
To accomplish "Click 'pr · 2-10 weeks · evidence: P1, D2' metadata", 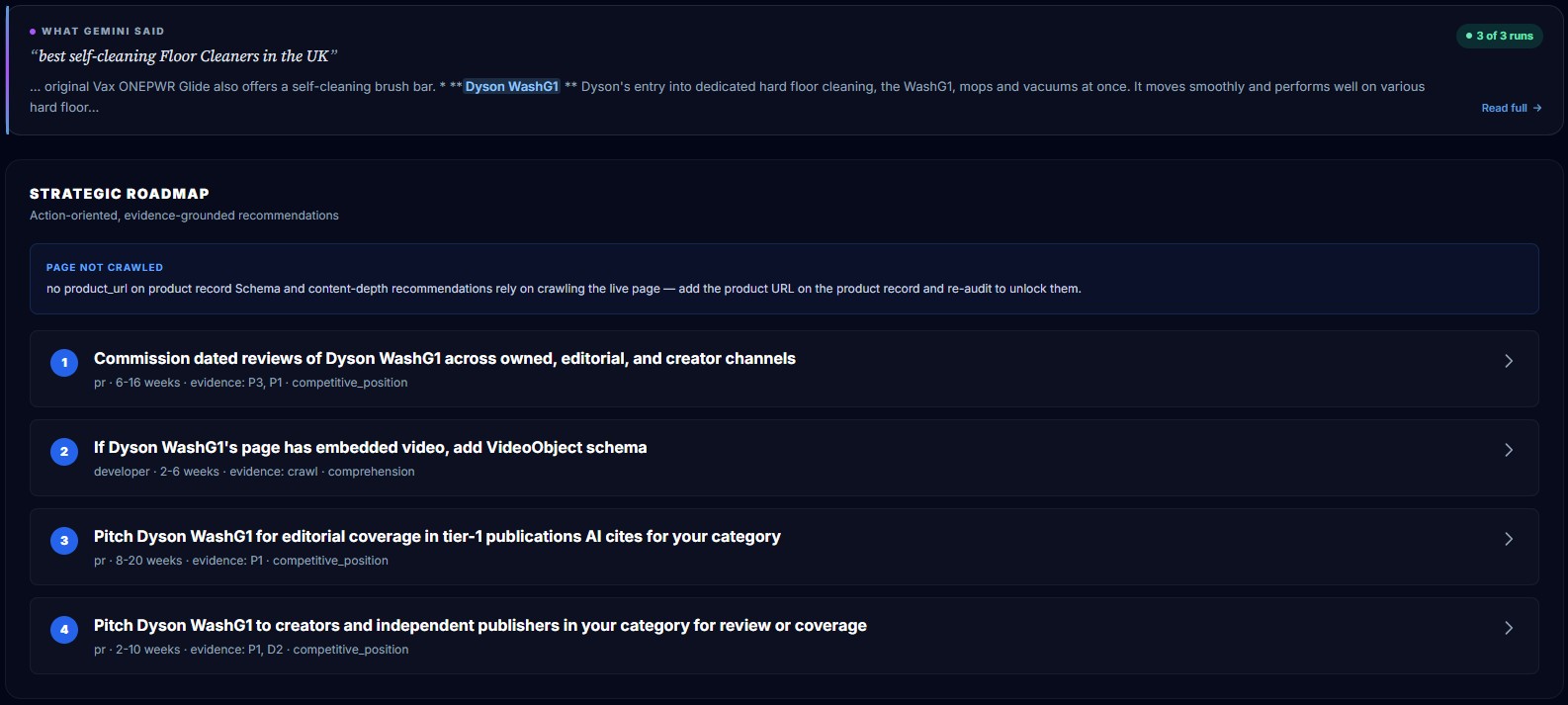I will 251,650.
